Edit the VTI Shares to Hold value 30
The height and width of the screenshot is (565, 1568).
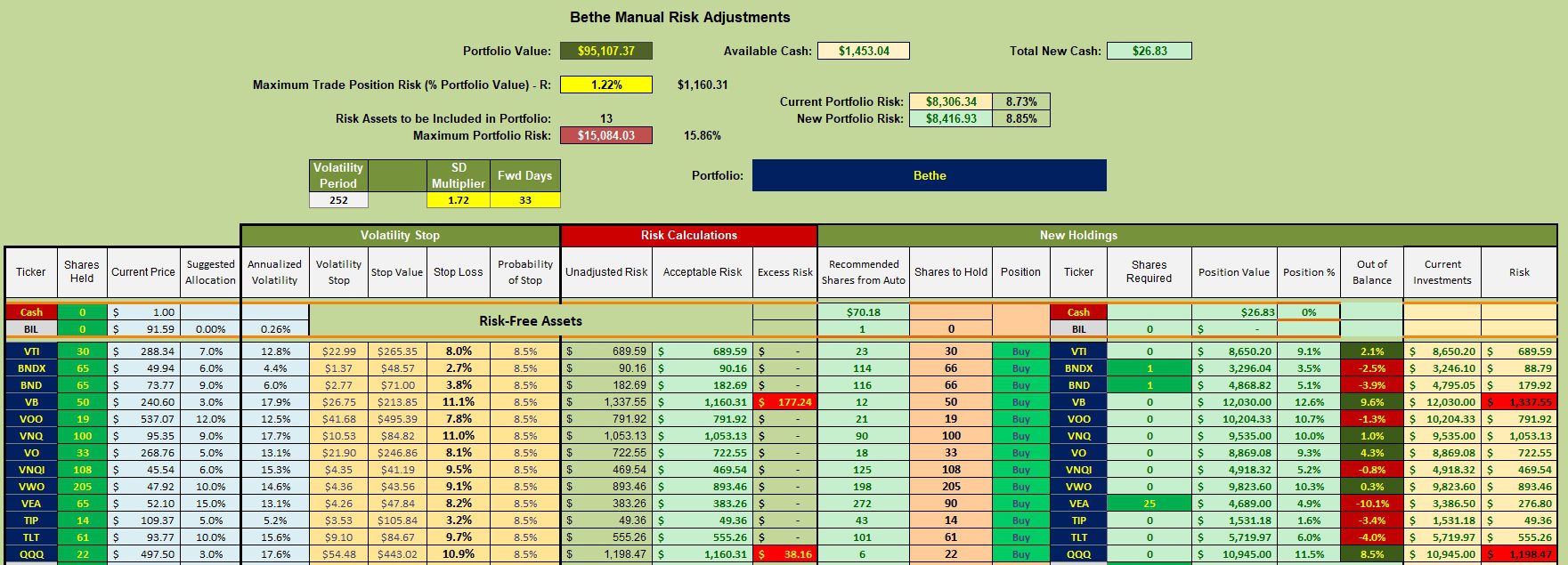coord(951,351)
